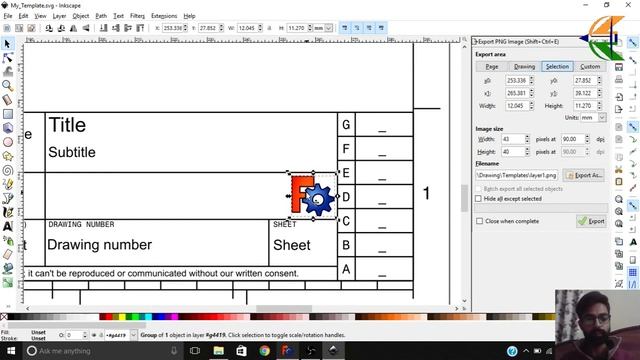Choose the Spray tool

pos(7,240)
